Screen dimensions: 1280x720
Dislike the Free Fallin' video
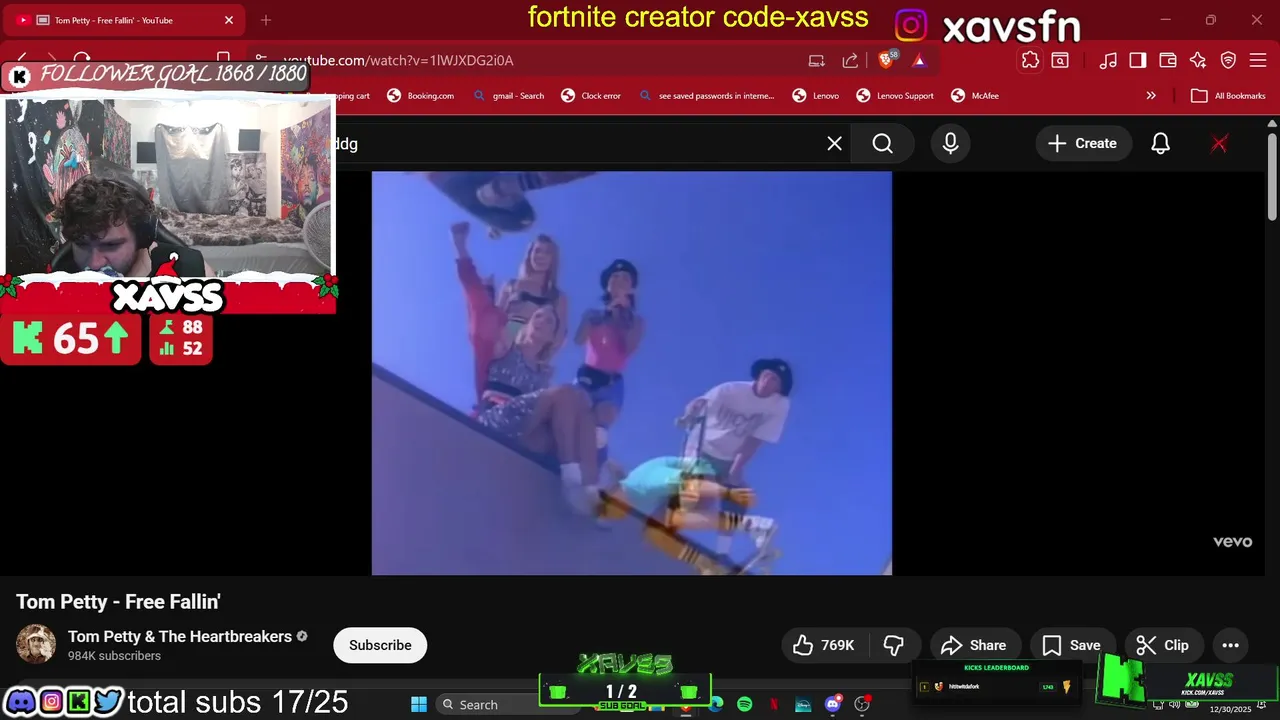point(894,645)
